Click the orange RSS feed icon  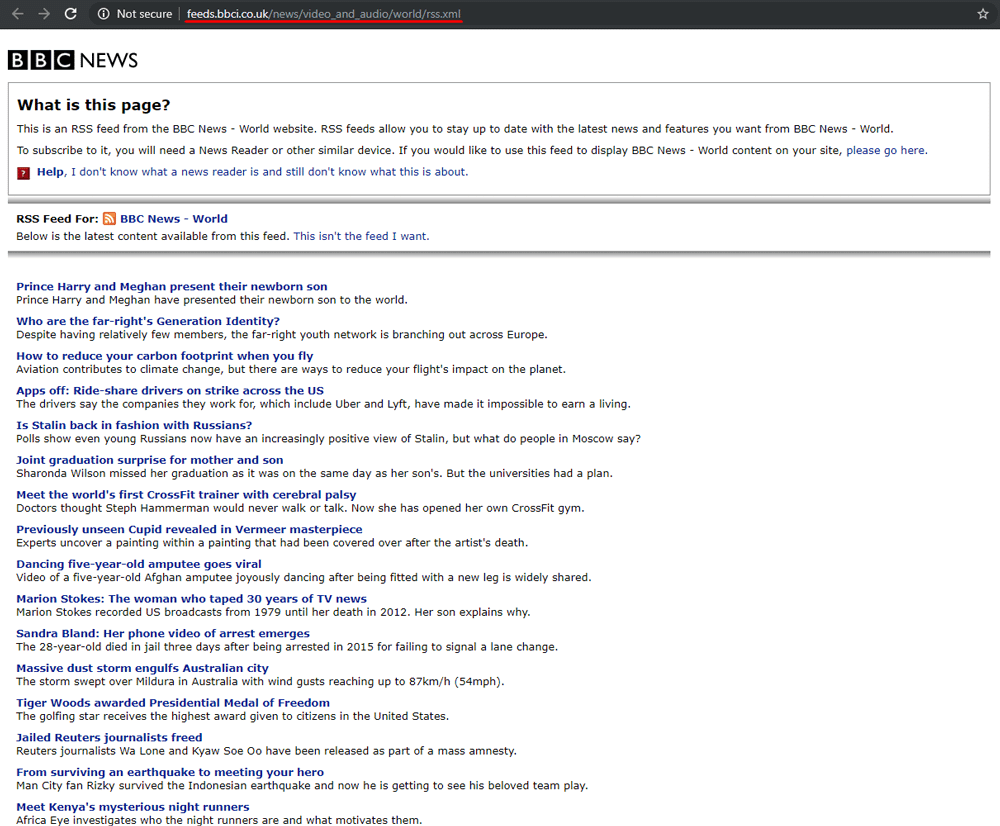coord(109,218)
